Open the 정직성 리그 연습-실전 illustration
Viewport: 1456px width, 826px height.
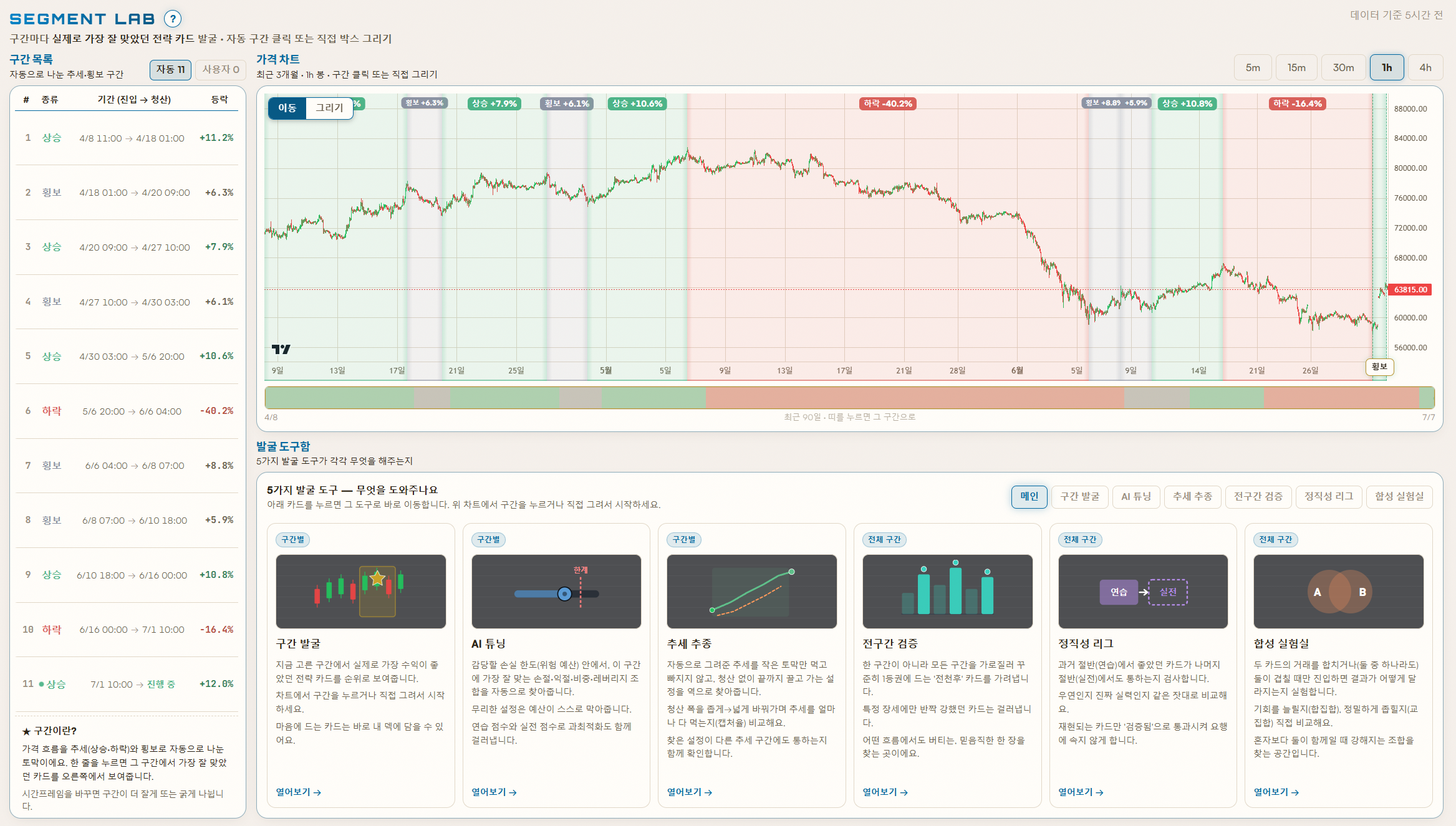coord(1143,592)
